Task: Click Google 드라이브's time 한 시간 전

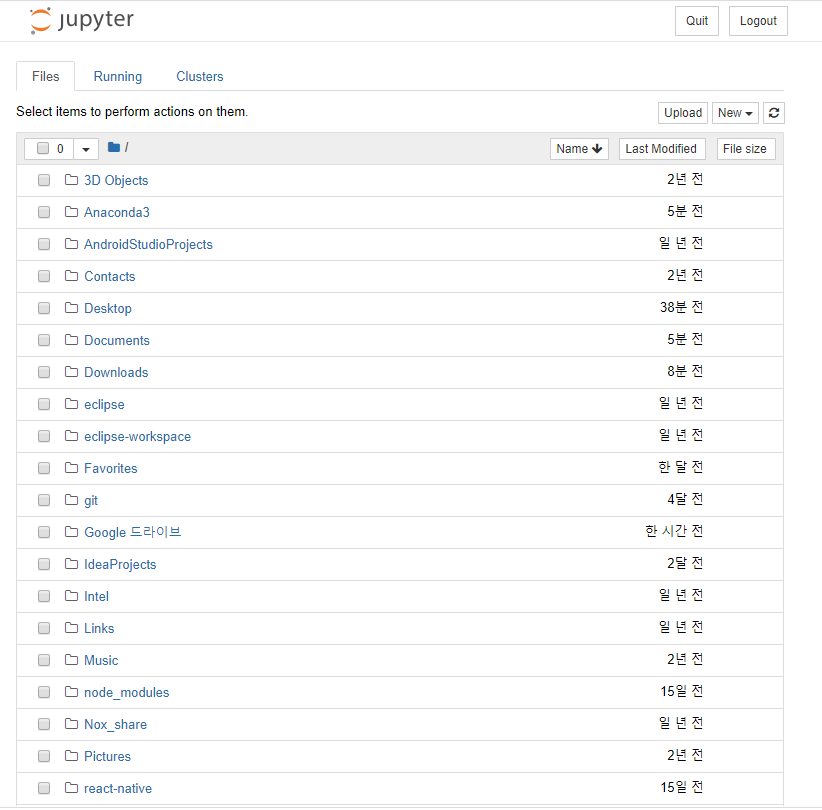Action: coord(674,531)
